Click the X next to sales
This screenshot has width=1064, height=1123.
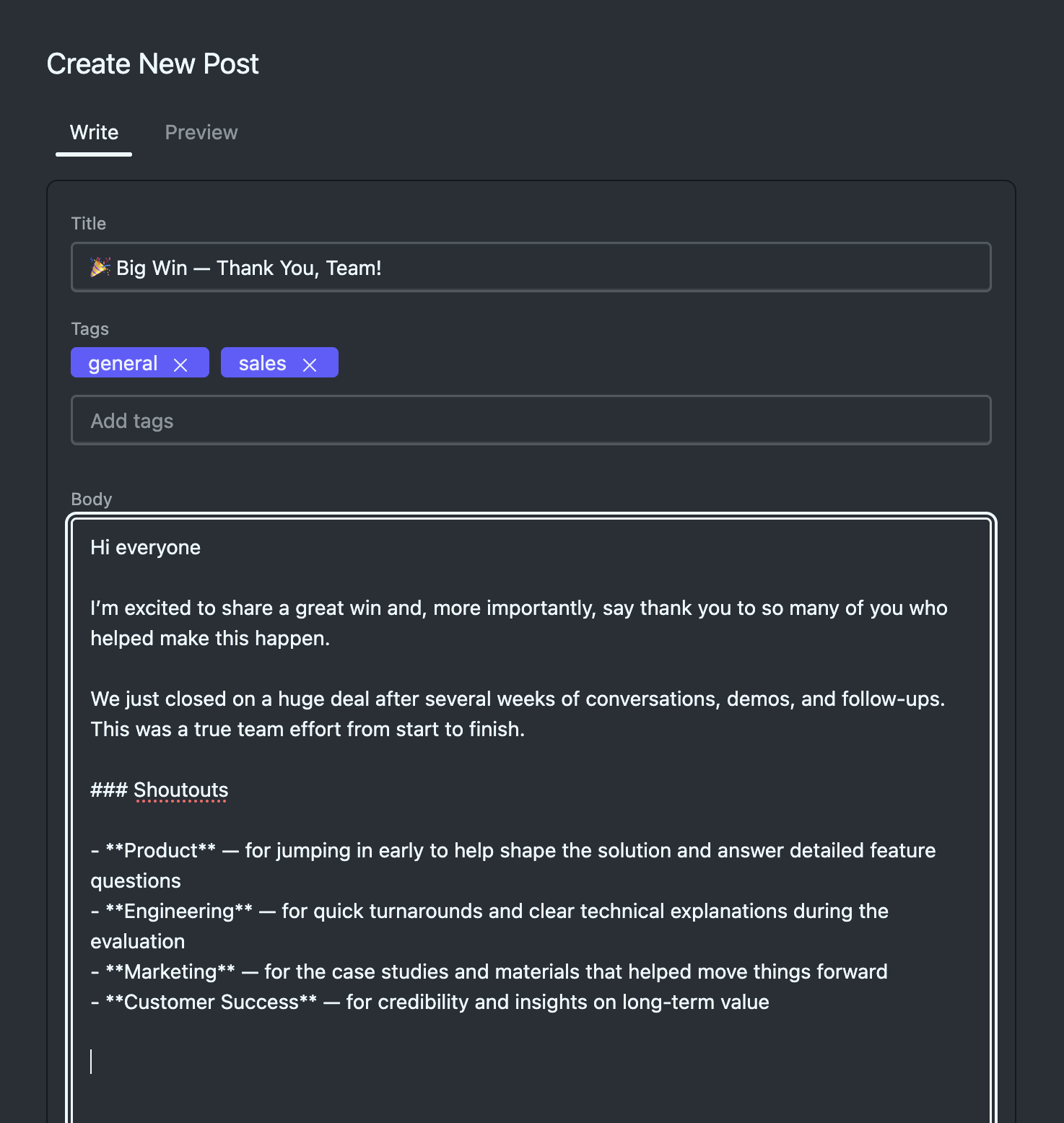click(x=310, y=364)
